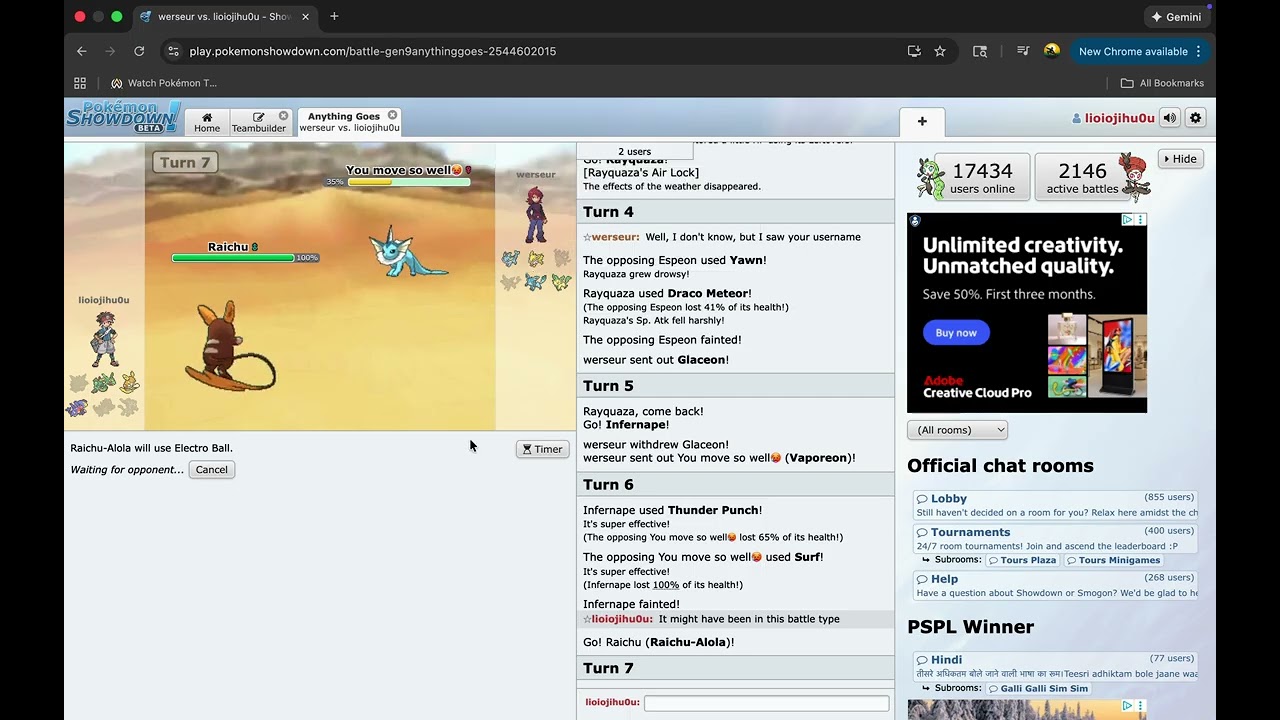Click the AdChoices info icon on the Adobe ad
The width and height of the screenshot is (1280, 720).
click(x=1127, y=220)
